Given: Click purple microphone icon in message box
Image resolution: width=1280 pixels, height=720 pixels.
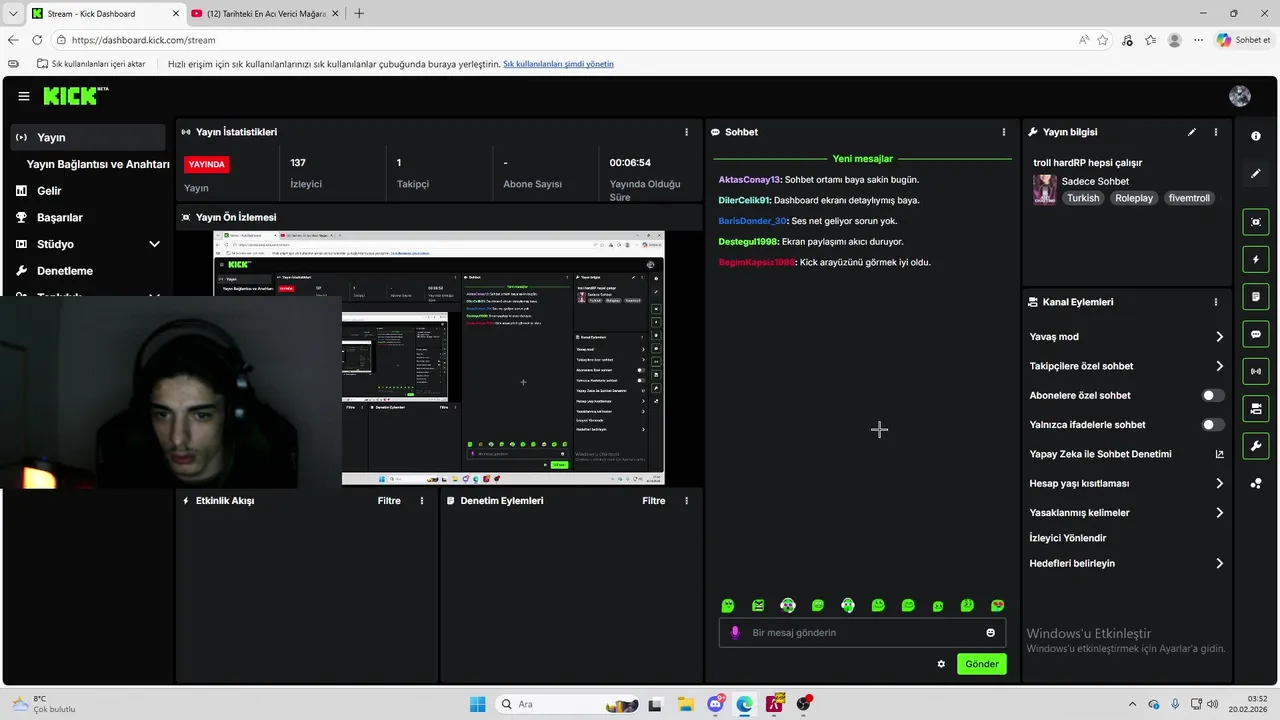Looking at the screenshot, I should 735,633.
